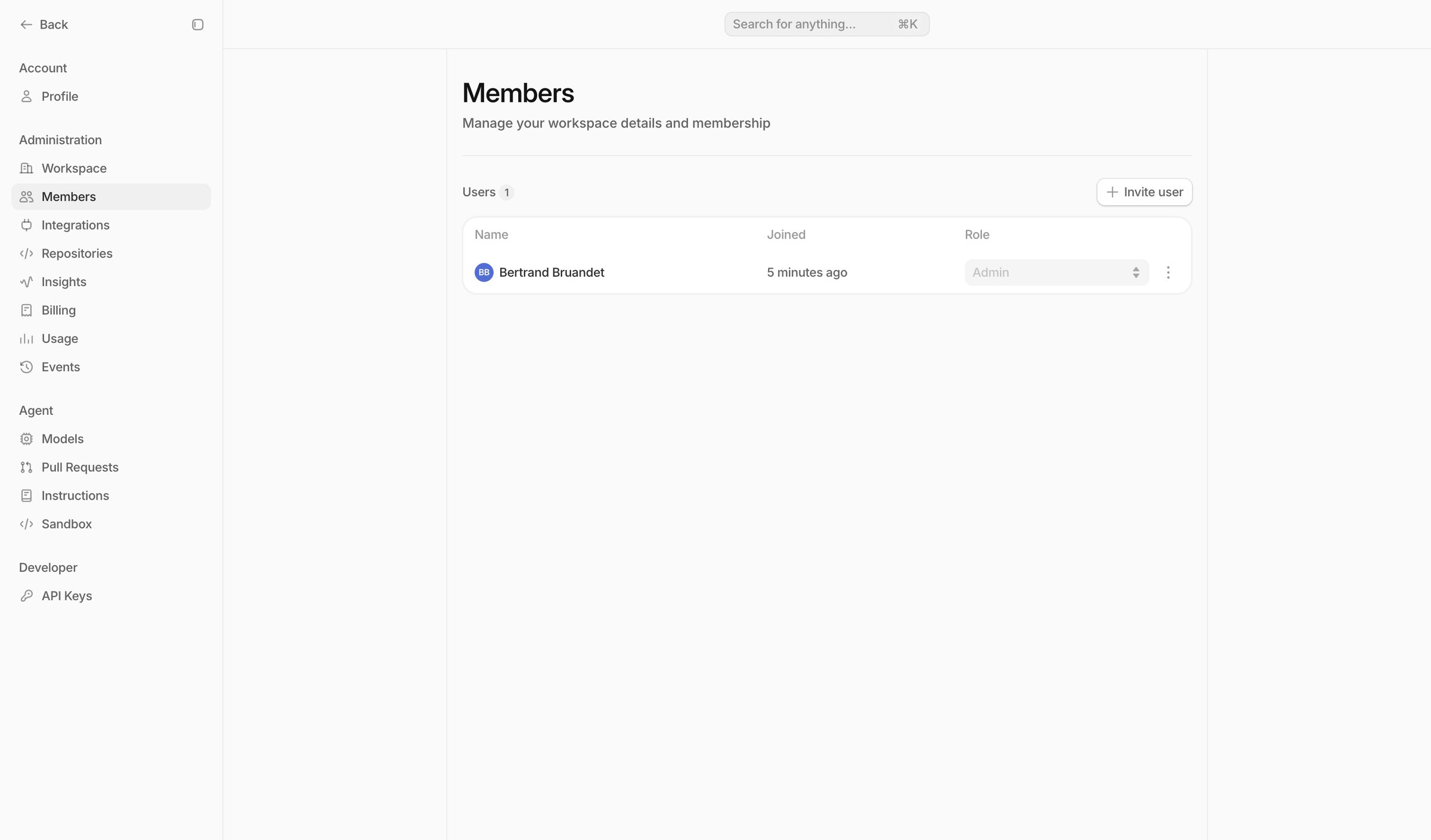Open the Admin role dropdown
The height and width of the screenshot is (840, 1431).
[x=1057, y=272]
